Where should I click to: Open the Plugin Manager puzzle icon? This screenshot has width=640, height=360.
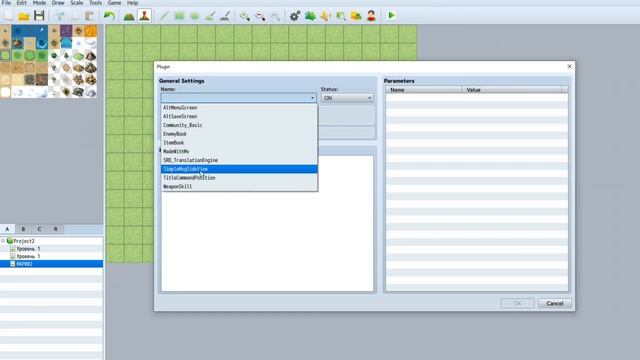pyautogui.click(x=310, y=16)
